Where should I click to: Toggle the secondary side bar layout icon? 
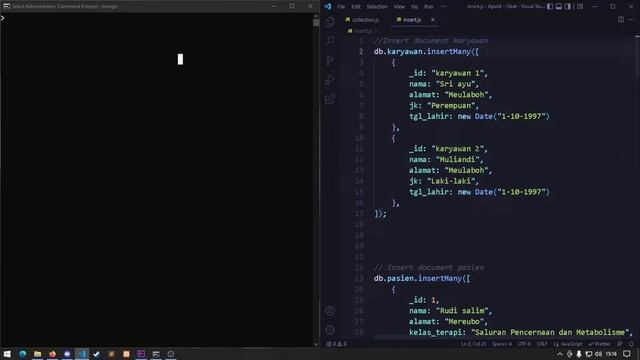pos(568,7)
